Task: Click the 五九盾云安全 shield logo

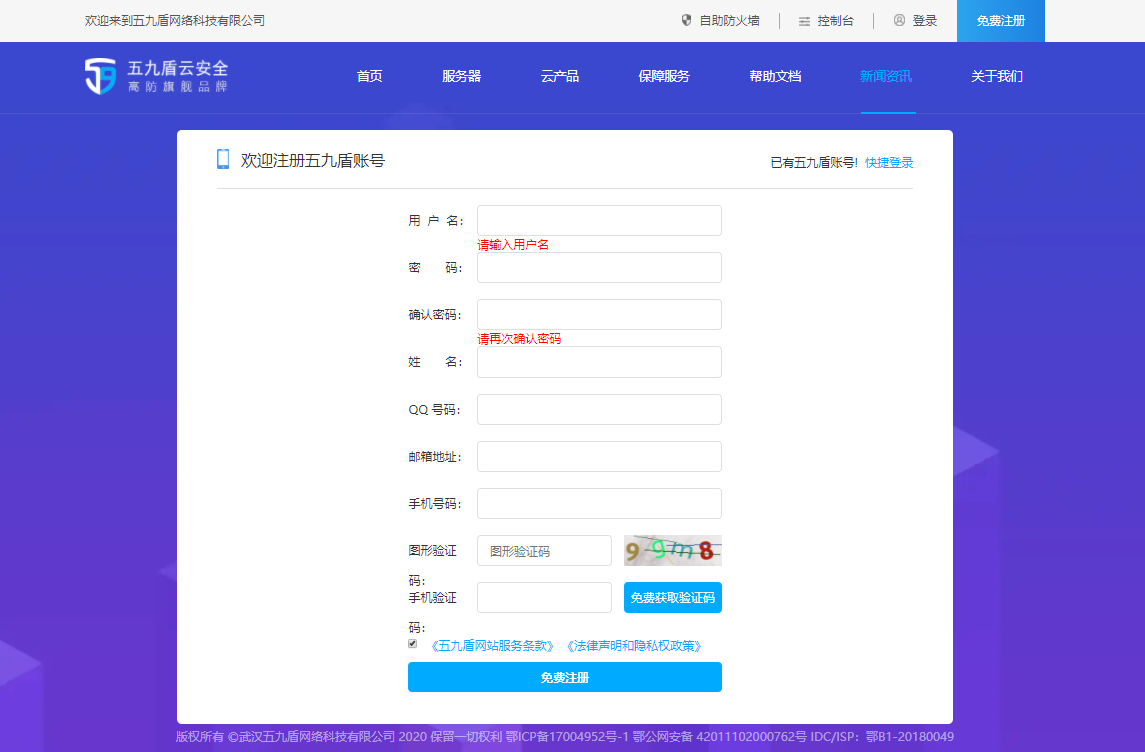Action: 100,77
